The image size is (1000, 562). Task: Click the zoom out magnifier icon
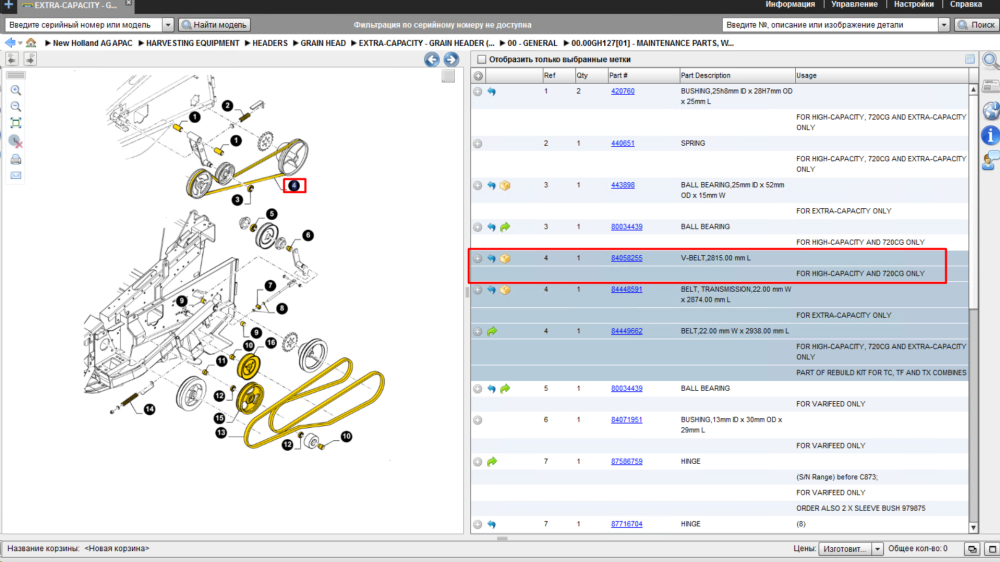[x=16, y=107]
